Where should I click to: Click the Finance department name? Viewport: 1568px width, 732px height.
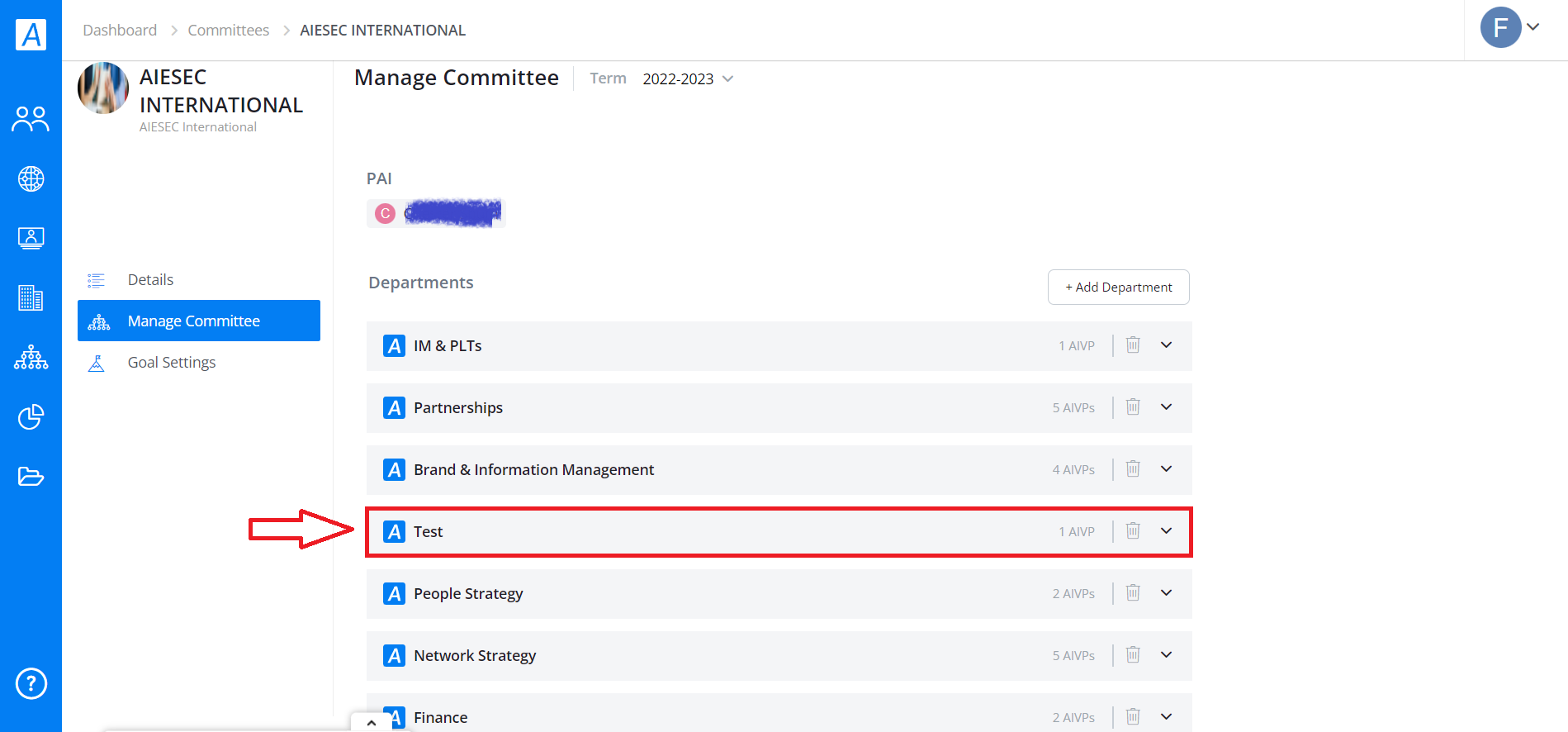(x=441, y=717)
